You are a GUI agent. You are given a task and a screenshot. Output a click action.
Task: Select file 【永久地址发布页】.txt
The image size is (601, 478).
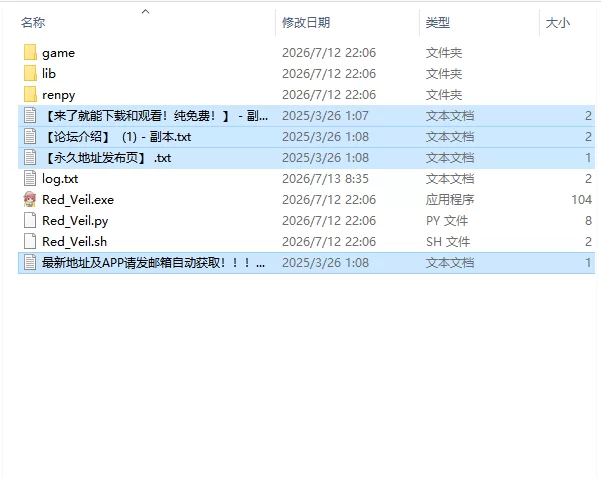[x=107, y=158]
